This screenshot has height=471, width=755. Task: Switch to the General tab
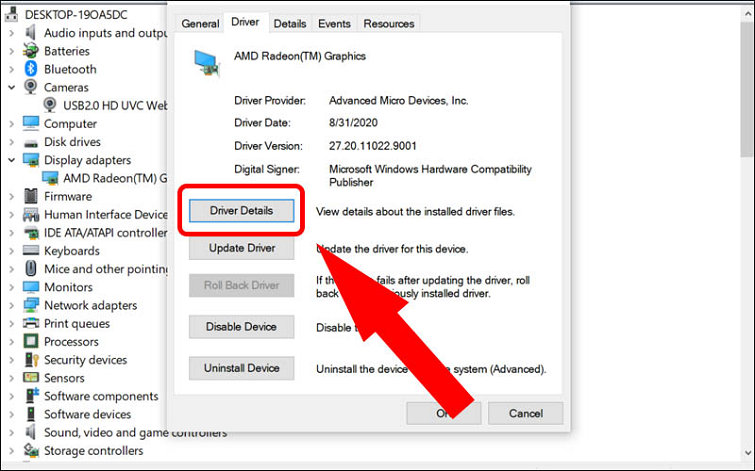point(200,23)
